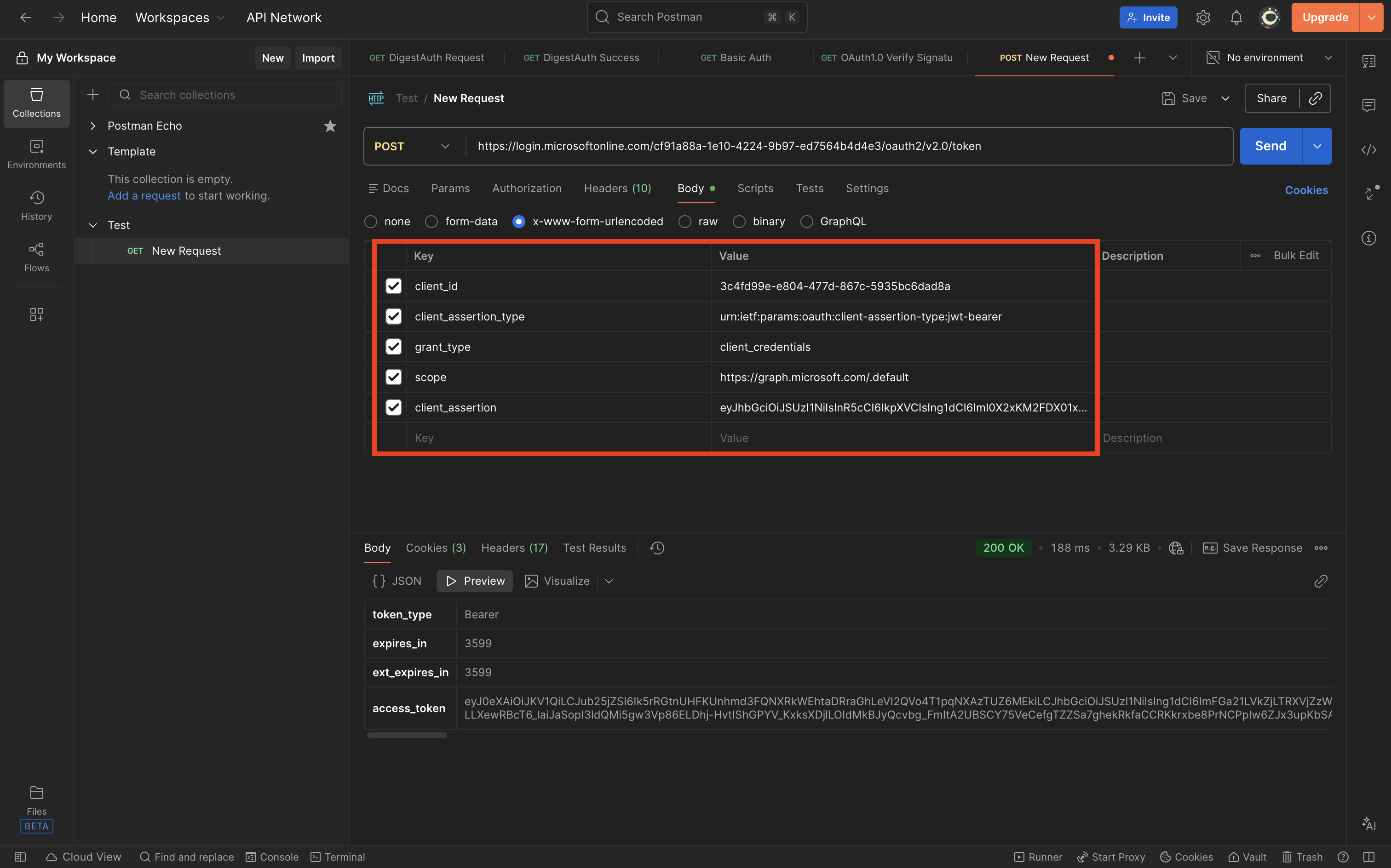Open the GET Basic Auth tab

735,57
